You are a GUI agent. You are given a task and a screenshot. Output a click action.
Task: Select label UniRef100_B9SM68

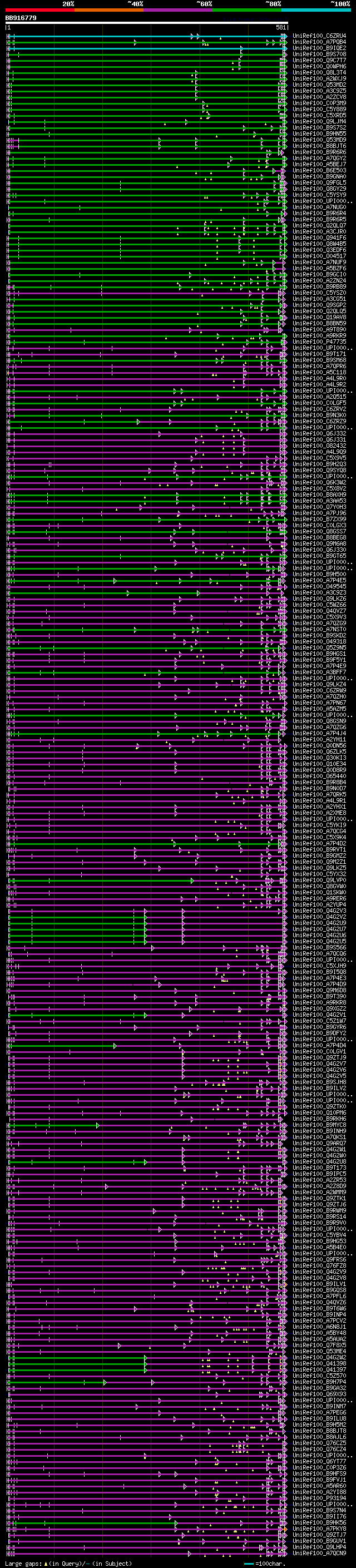click(319, 360)
